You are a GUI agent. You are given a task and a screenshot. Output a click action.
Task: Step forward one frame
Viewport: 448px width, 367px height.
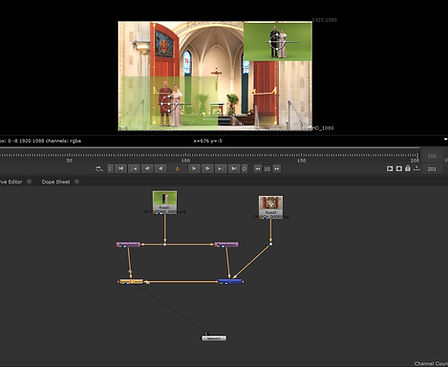207,169
